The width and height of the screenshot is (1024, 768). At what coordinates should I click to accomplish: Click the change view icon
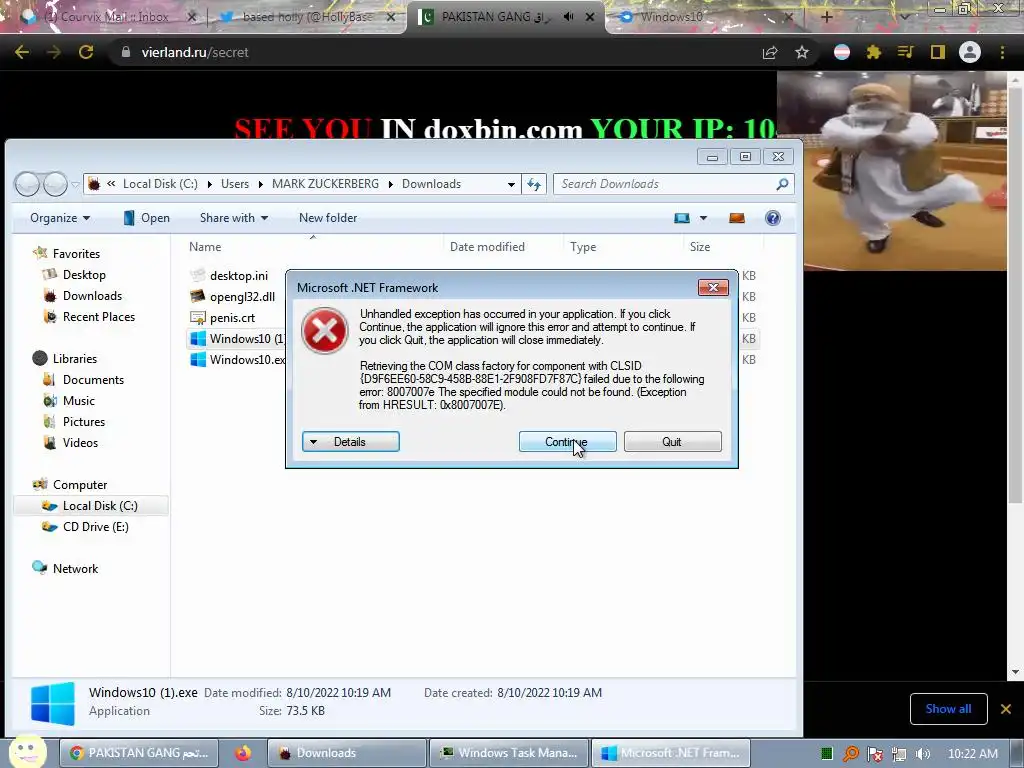pyautogui.click(x=682, y=218)
